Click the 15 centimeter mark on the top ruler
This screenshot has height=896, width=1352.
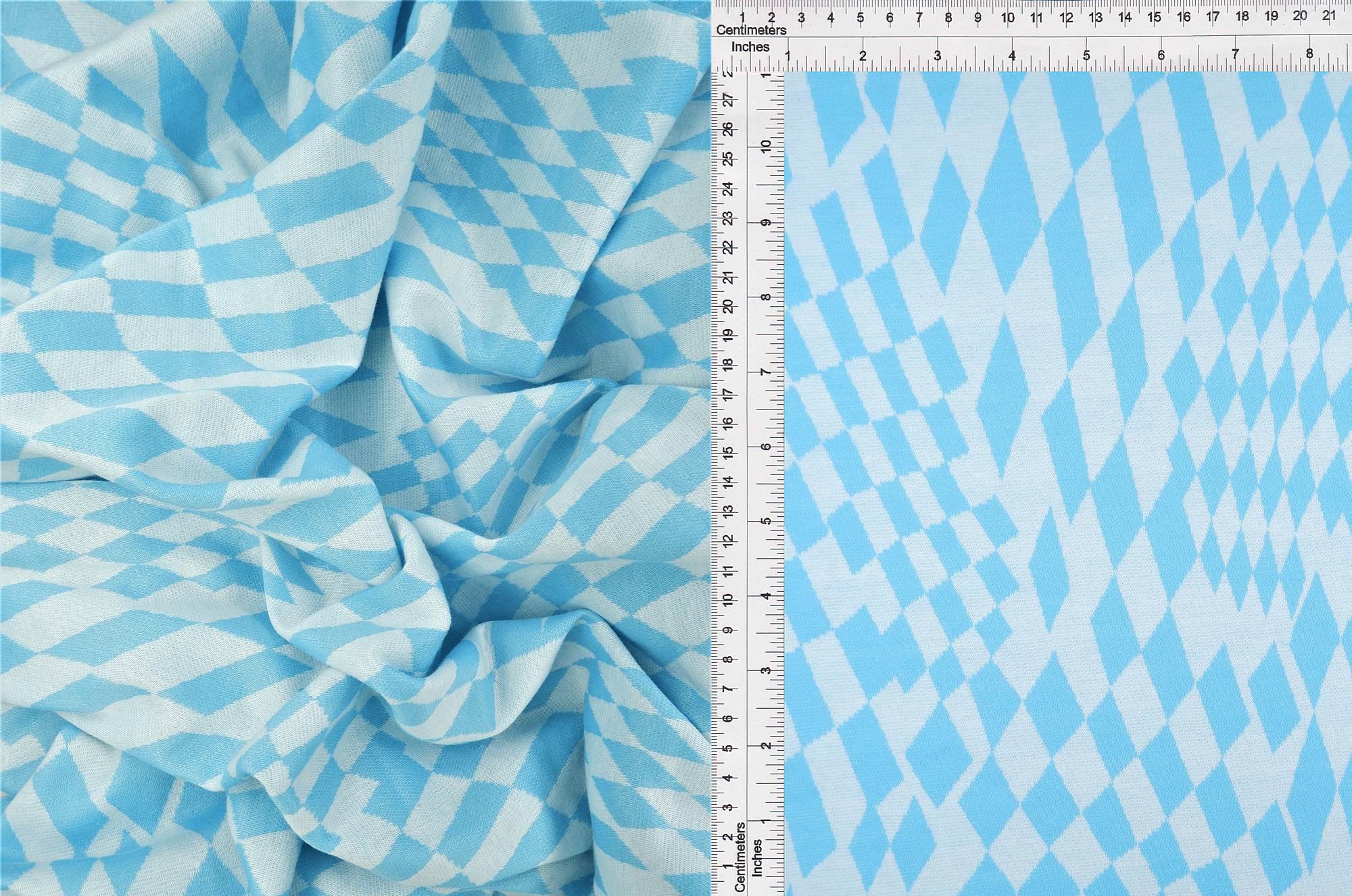[1154, 17]
